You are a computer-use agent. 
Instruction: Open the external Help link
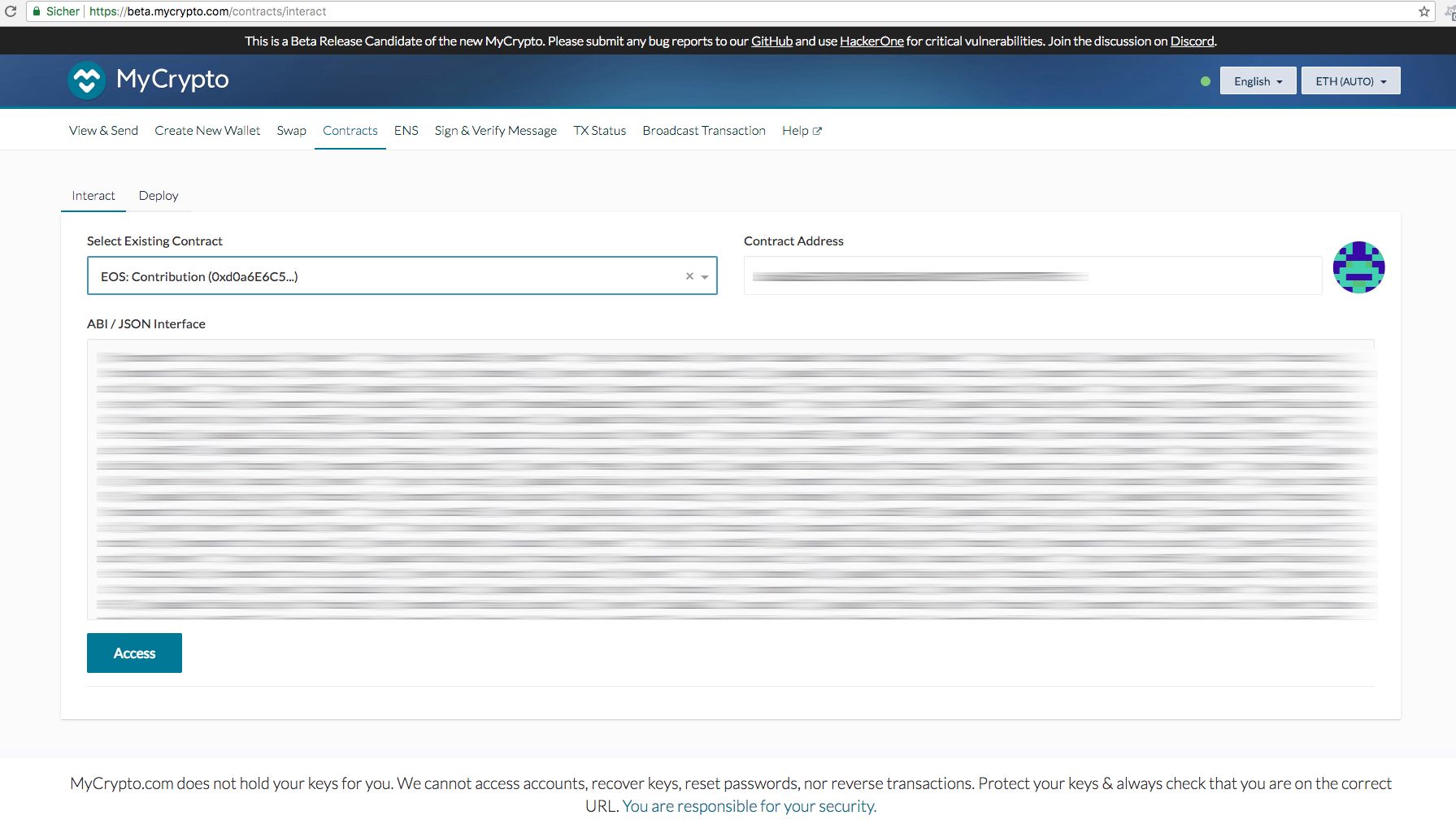tap(802, 131)
